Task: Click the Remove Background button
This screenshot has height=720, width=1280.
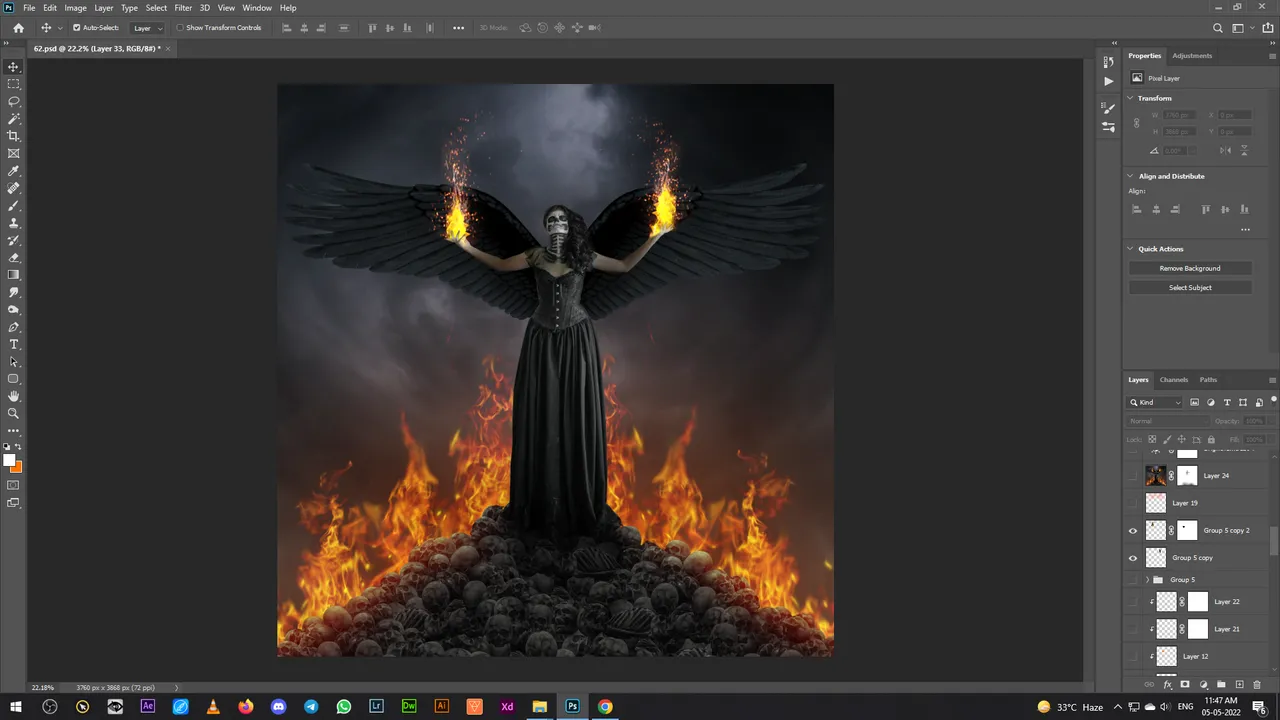Action: [1190, 268]
